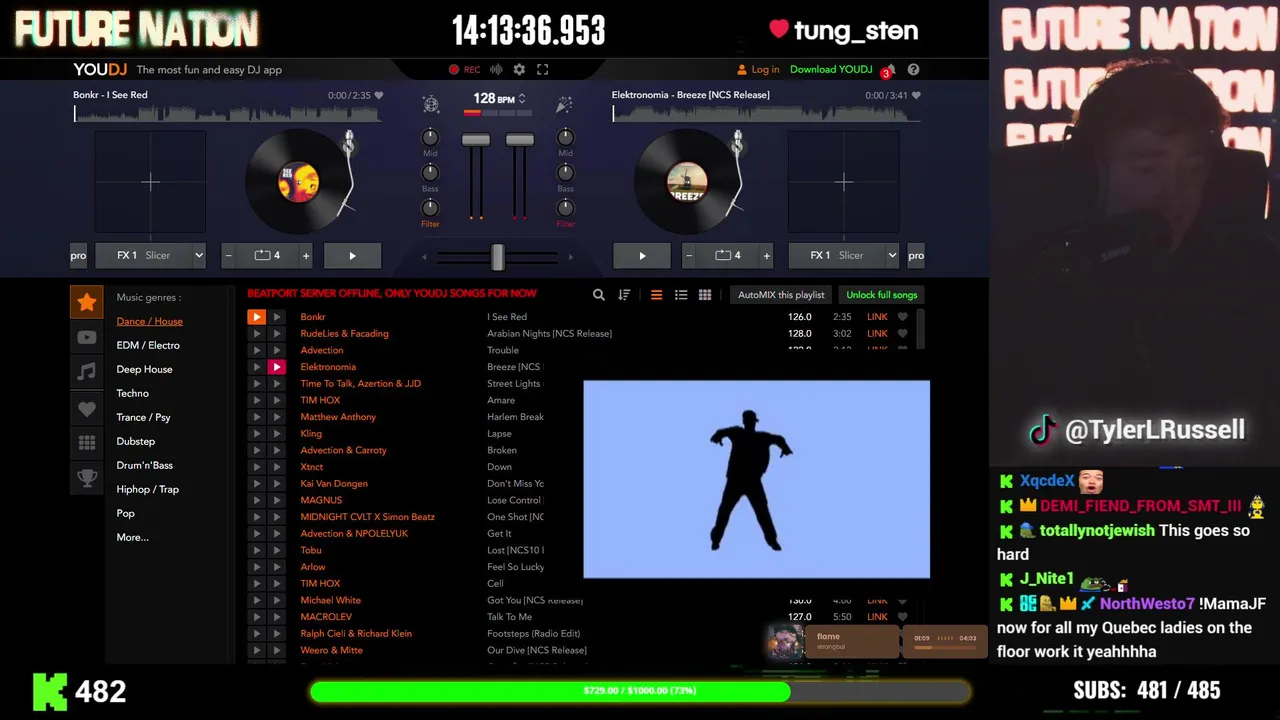Select Dance / House genre

point(150,321)
